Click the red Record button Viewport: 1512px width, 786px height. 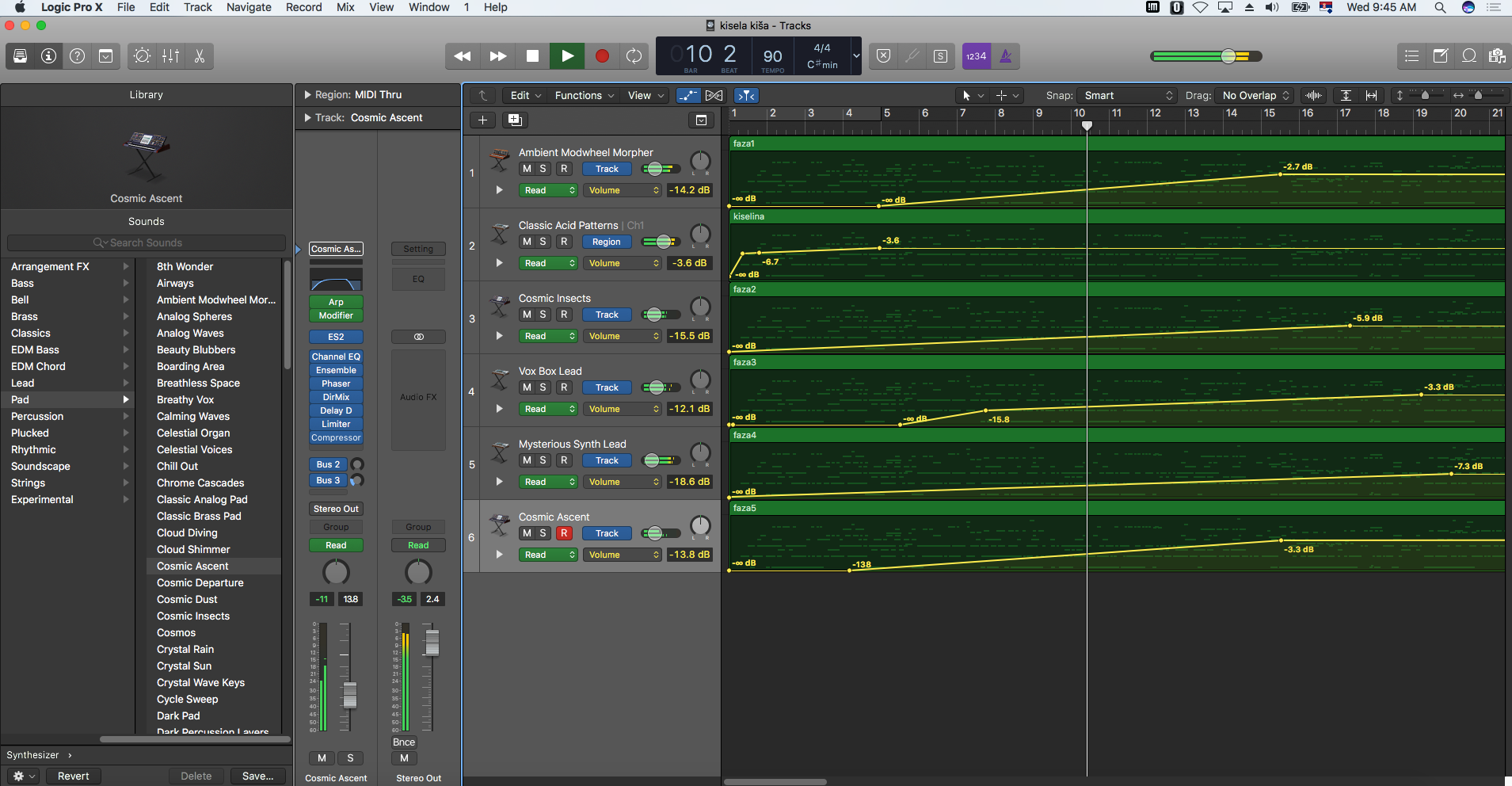coord(602,56)
